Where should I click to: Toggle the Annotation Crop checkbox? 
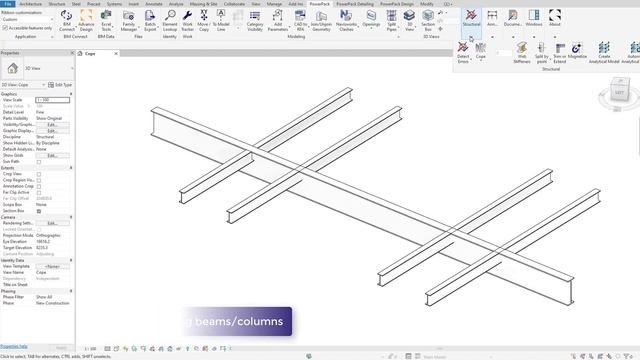tap(39, 187)
